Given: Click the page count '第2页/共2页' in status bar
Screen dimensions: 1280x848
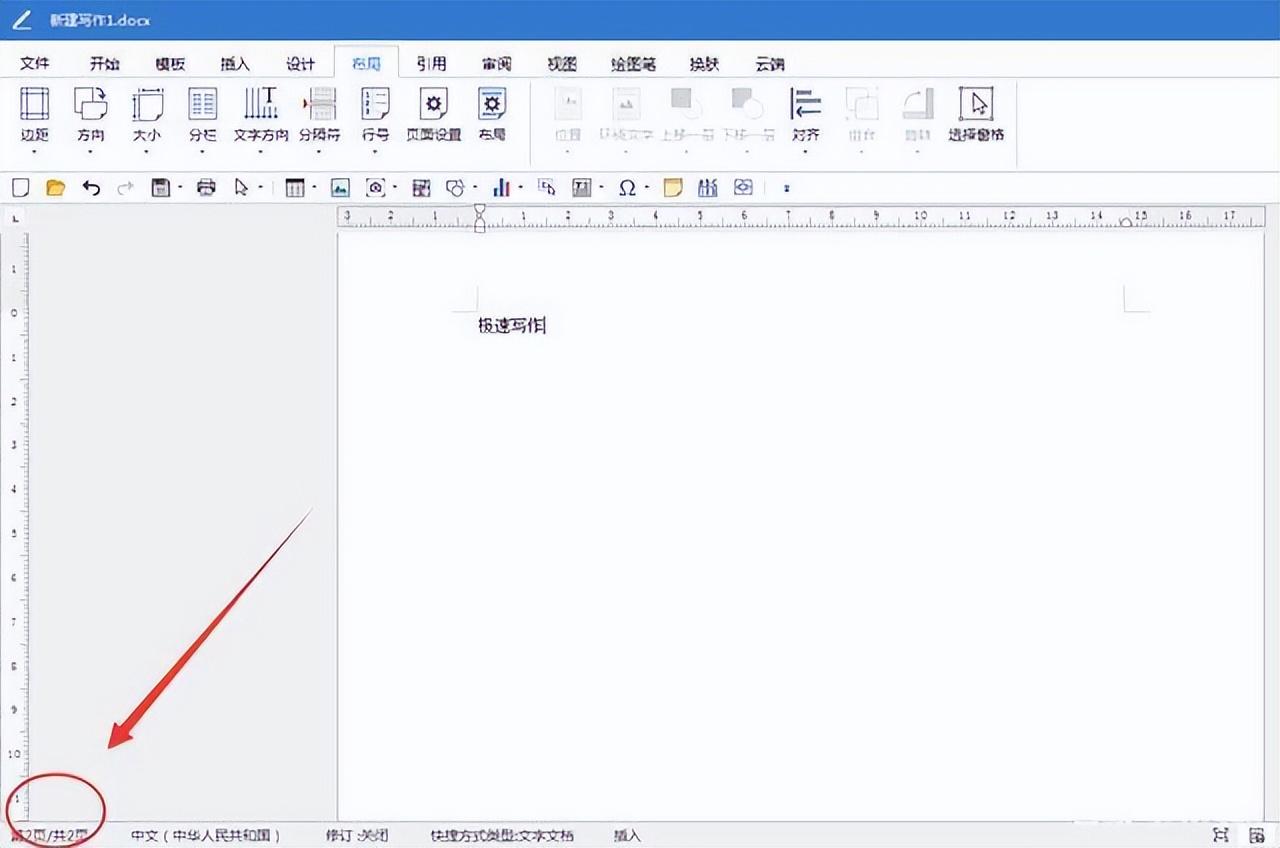Looking at the screenshot, I should coord(49,835).
